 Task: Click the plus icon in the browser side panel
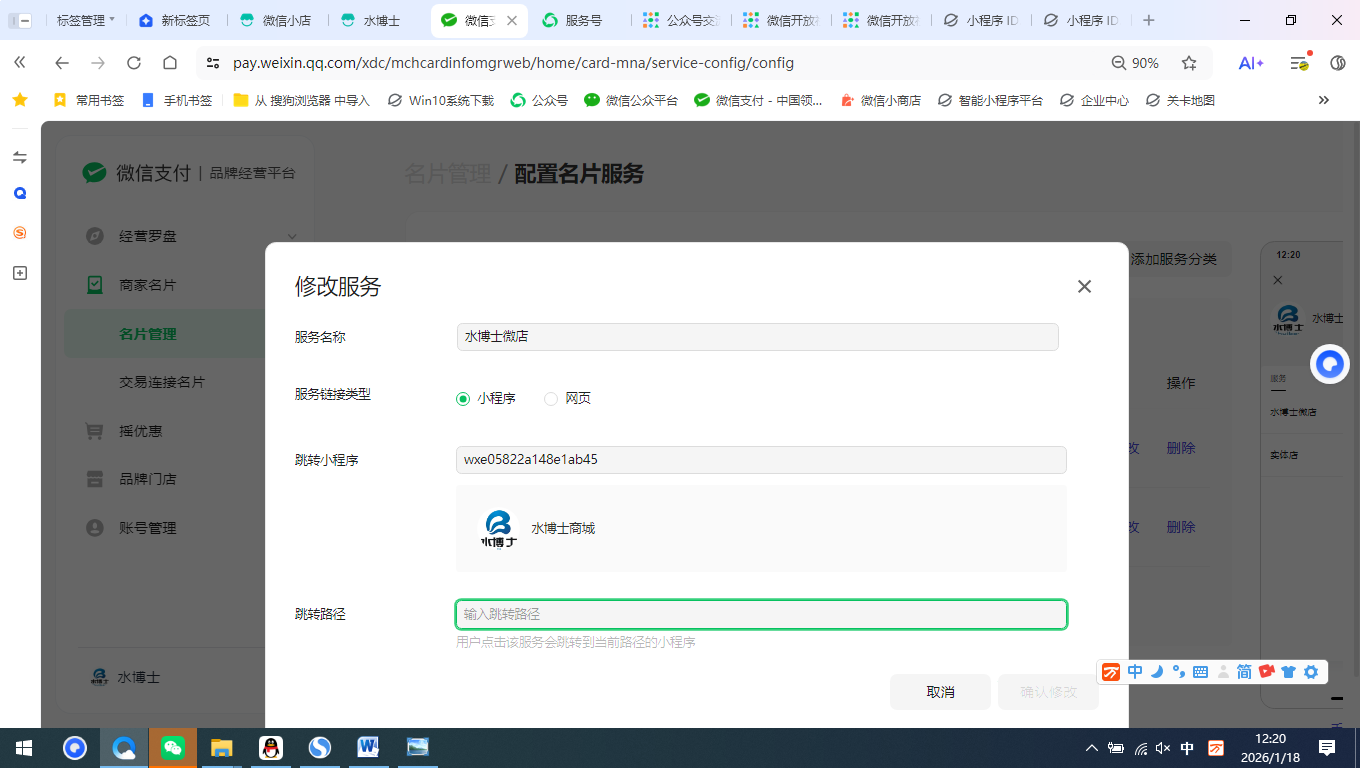coord(20,273)
